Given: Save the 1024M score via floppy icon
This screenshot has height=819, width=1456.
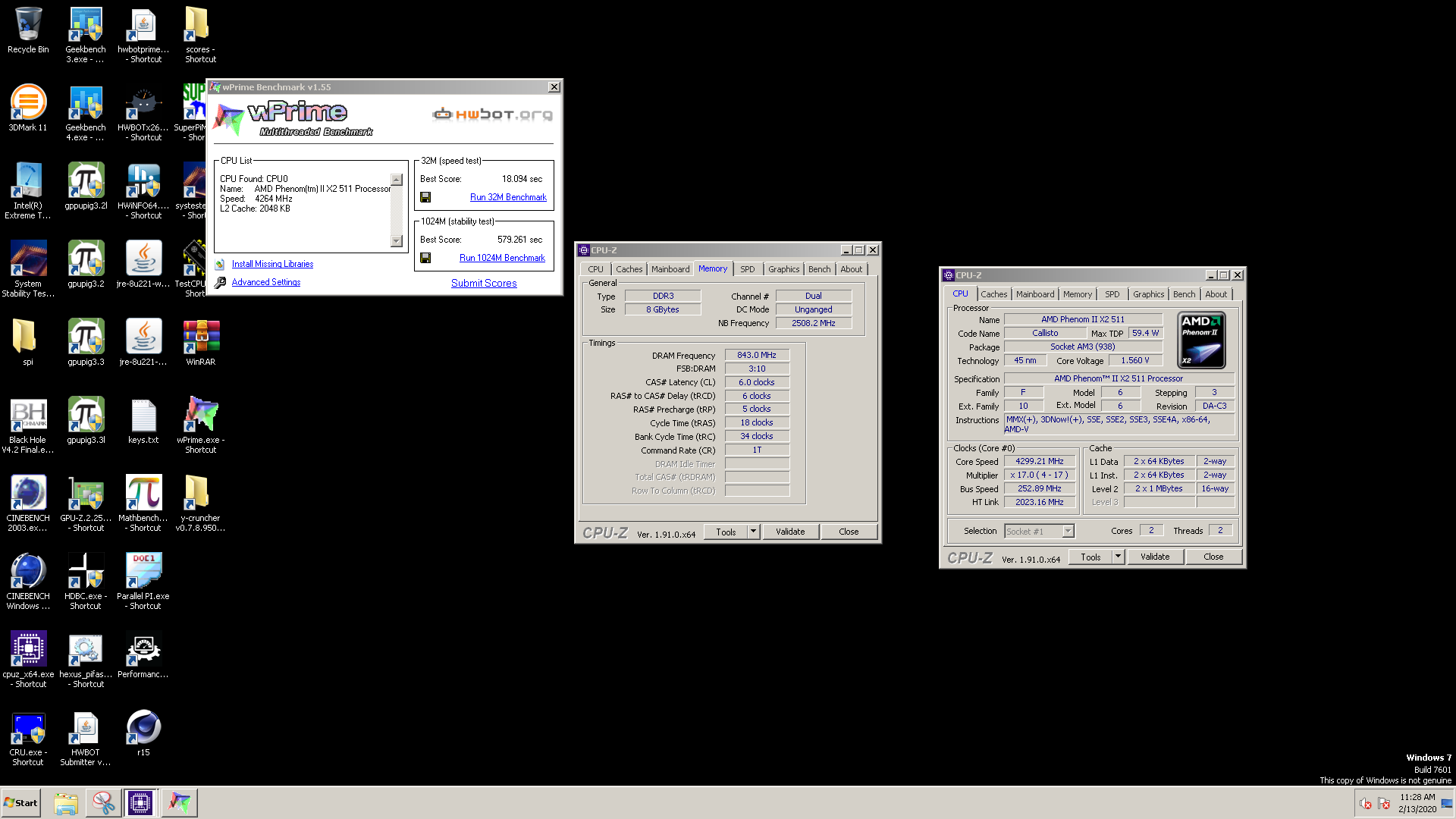Looking at the screenshot, I should pyautogui.click(x=425, y=258).
